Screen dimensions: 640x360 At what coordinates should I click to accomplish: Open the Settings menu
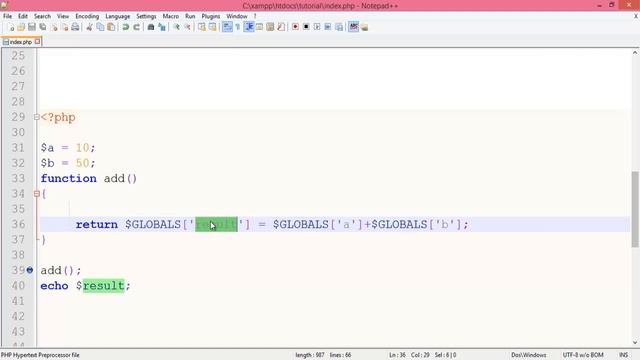(146, 16)
